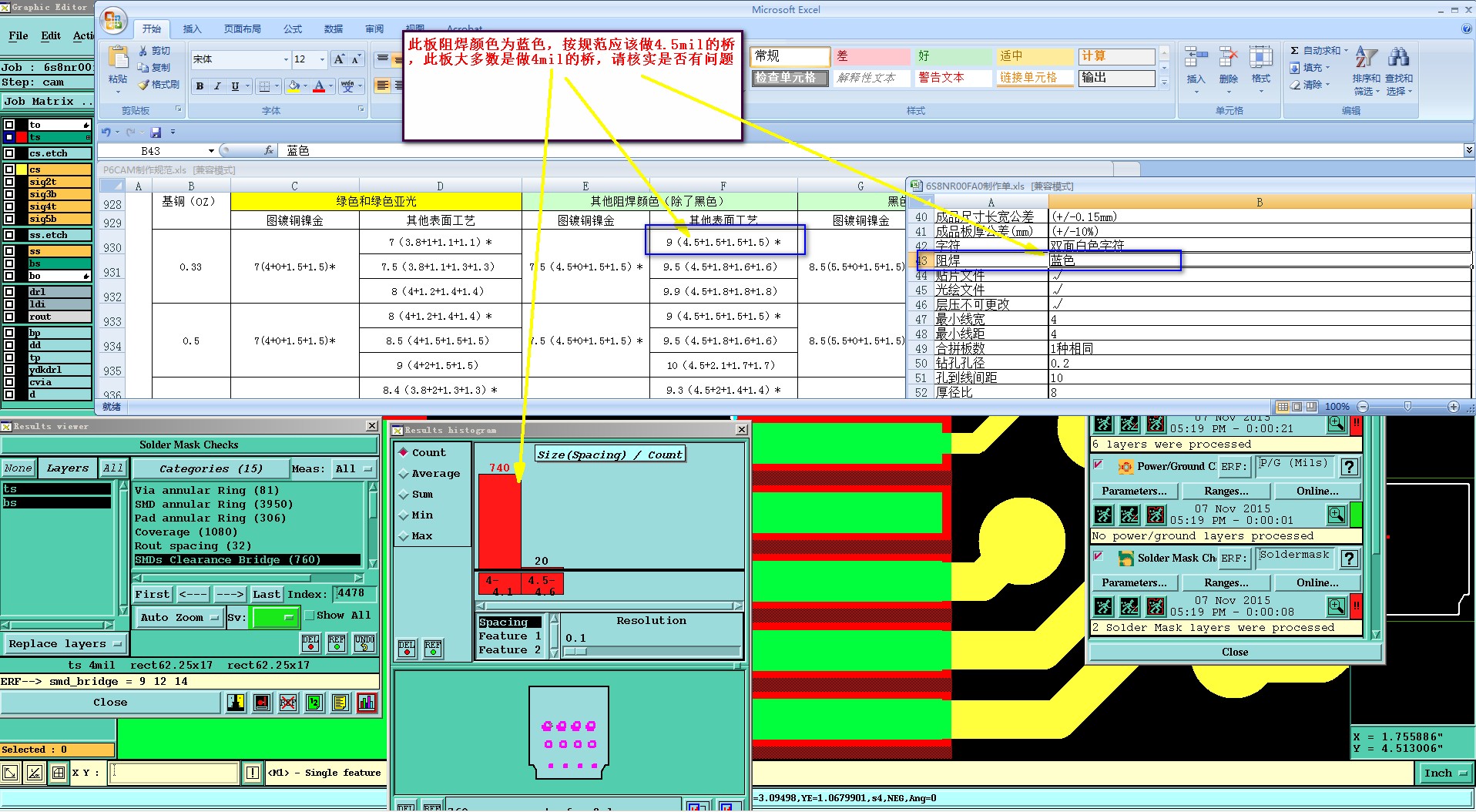Open the font color dropdown arrow
The height and width of the screenshot is (812, 1476).
pyautogui.click(x=331, y=86)
